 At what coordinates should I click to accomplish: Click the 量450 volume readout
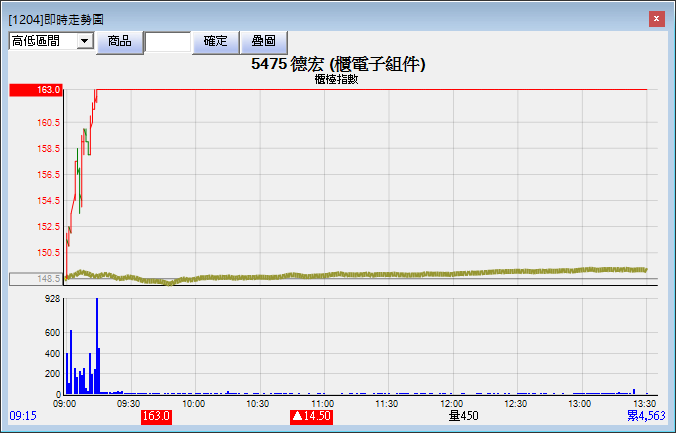[x=464, y=416]
